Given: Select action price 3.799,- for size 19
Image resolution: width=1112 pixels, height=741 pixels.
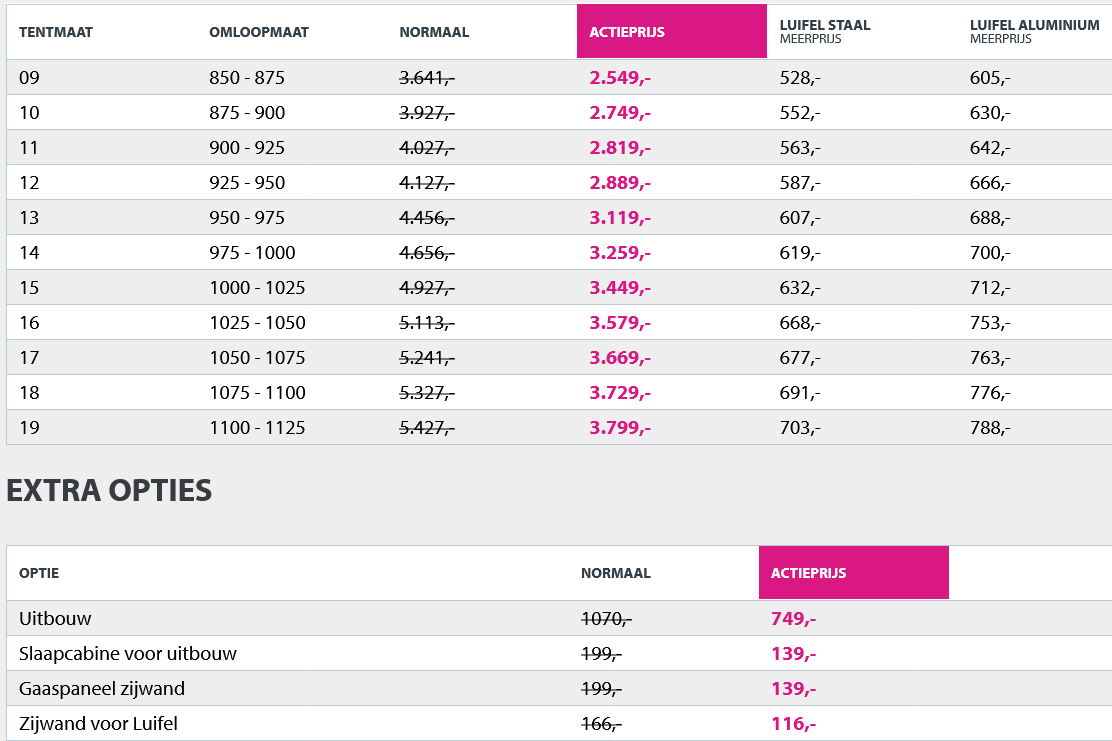Looking at the screenshot, I should [620, 428].
